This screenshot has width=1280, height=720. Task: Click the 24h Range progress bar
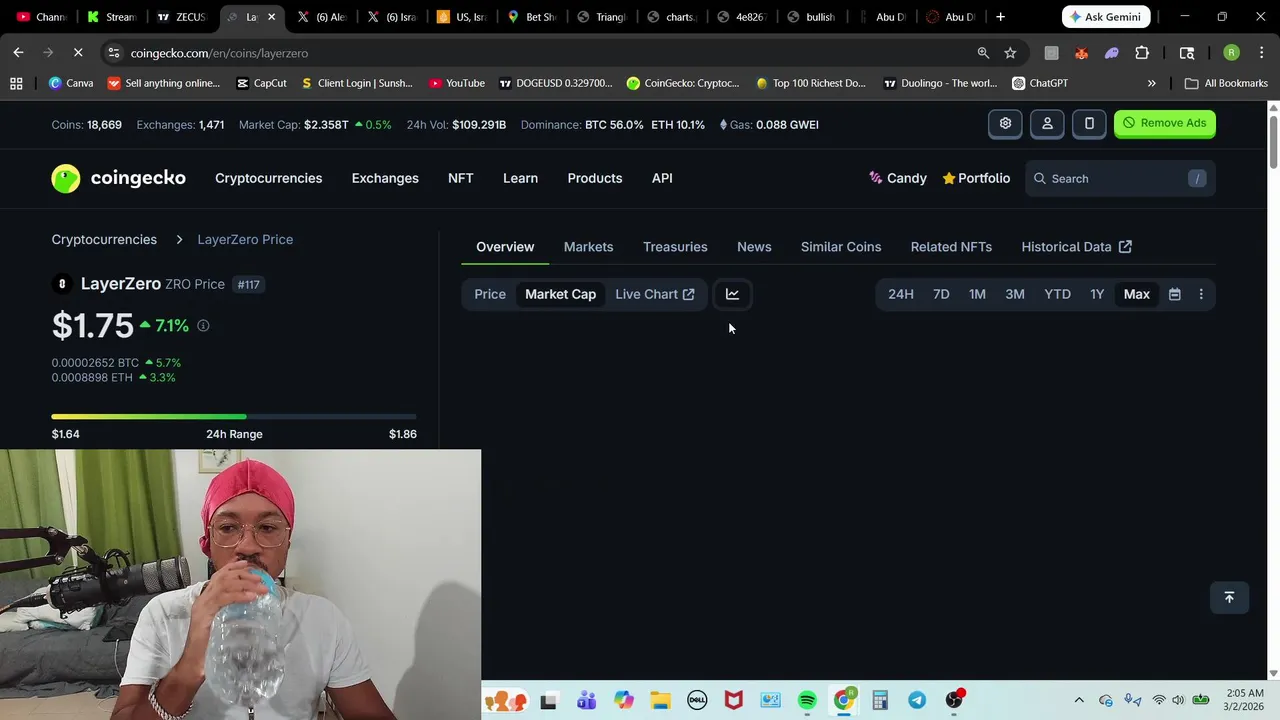234,416
